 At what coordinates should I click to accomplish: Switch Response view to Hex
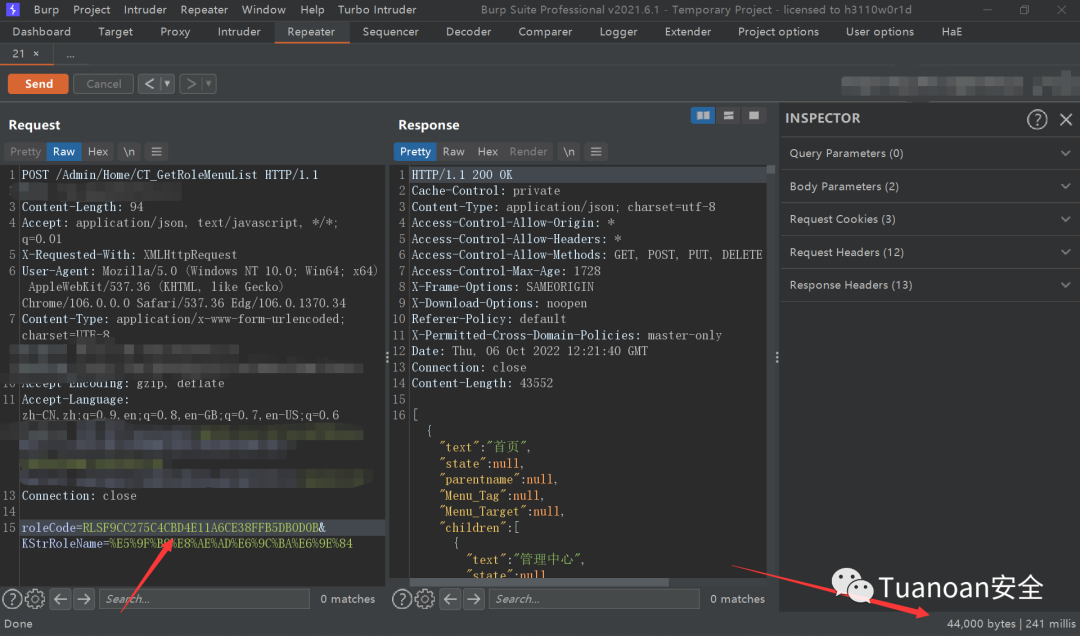pyautogui.click(x=488, y=152)
